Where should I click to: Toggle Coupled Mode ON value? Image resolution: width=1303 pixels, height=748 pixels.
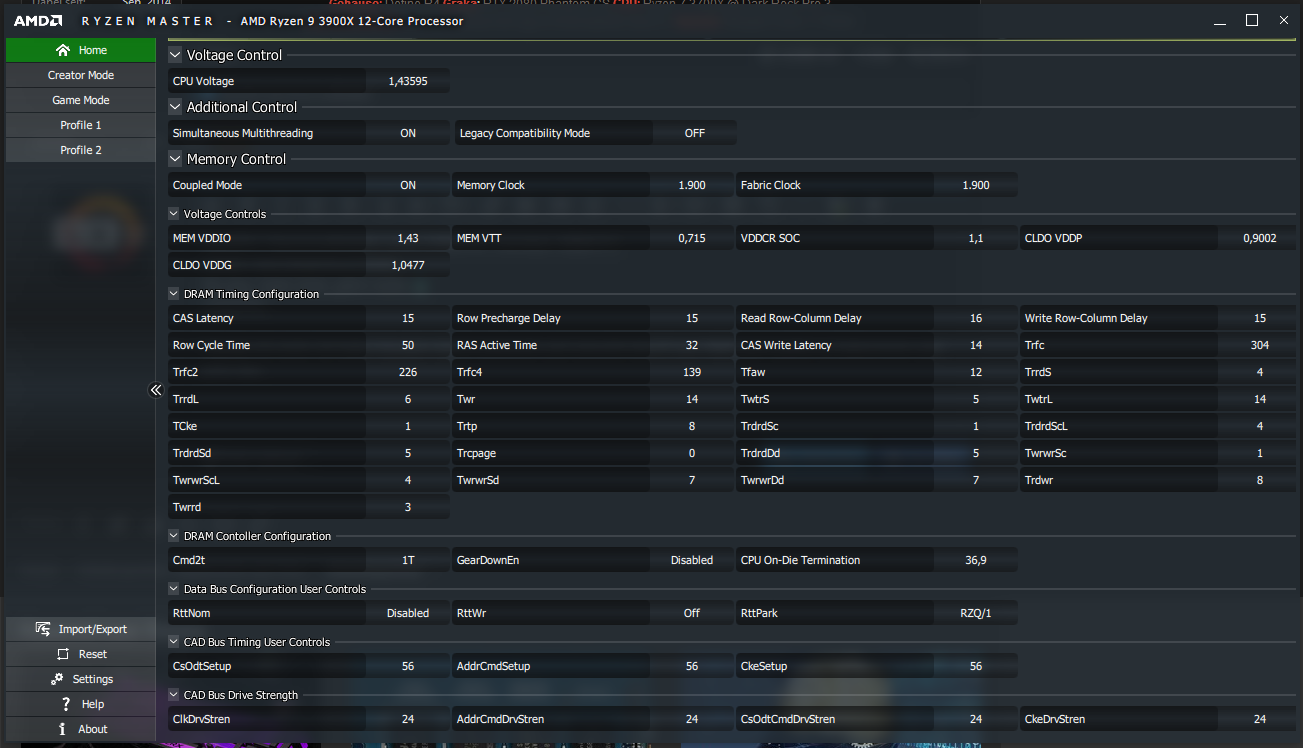click(x=408, y=185)
